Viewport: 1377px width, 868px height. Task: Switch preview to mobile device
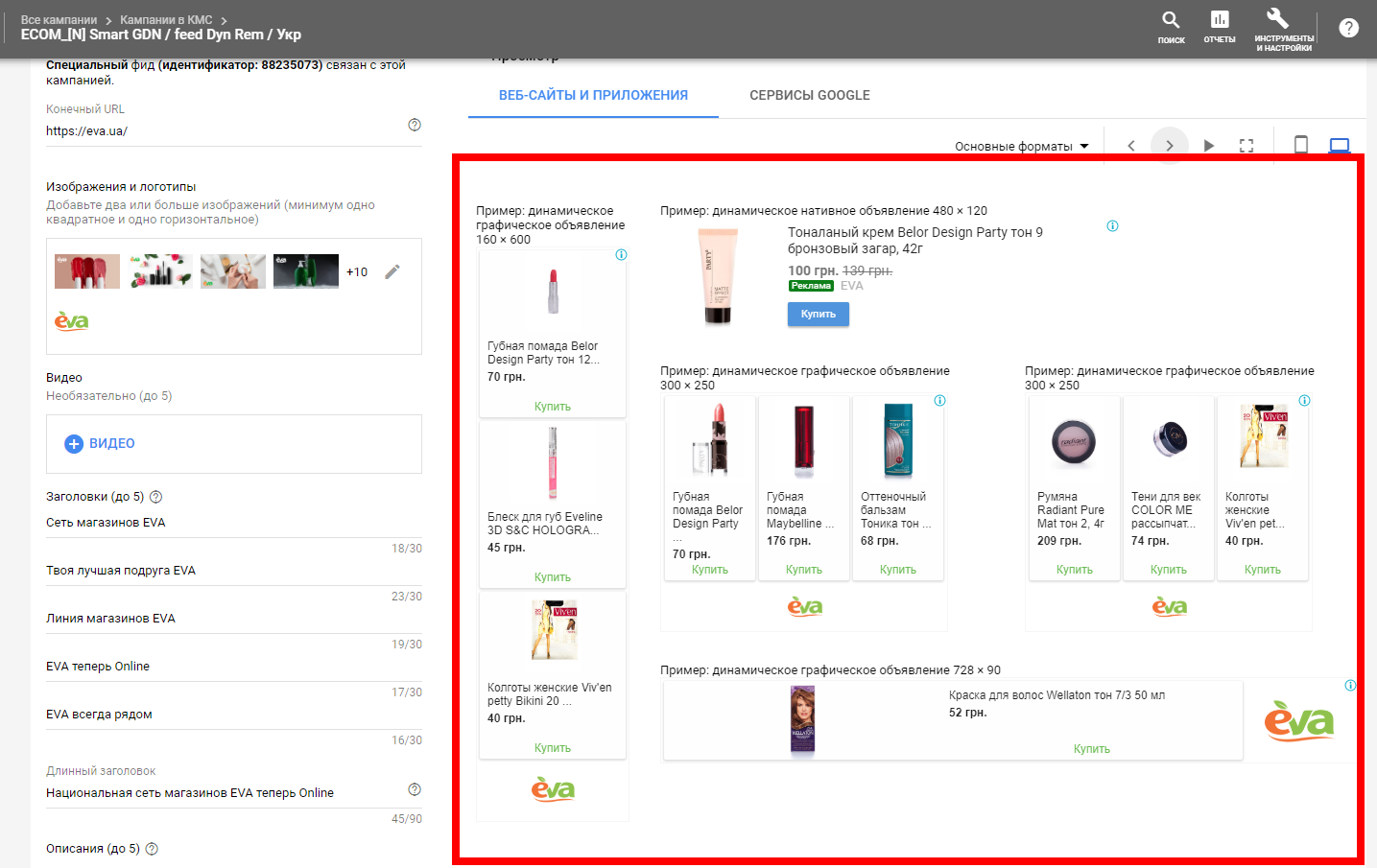tap(1301, 145)
